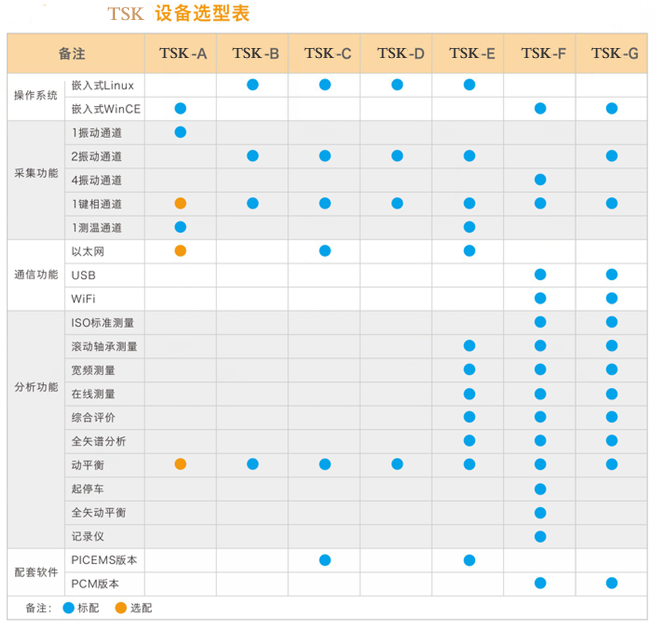Click the TSK-C dot in PICEMS版本 row
656x627 pixels.
[x=325, y=560]
